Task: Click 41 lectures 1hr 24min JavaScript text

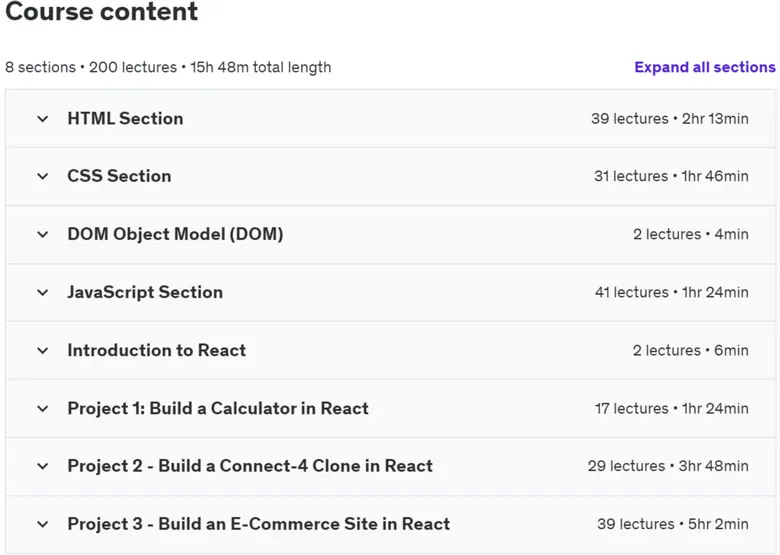Action: (x=672, y=292)
